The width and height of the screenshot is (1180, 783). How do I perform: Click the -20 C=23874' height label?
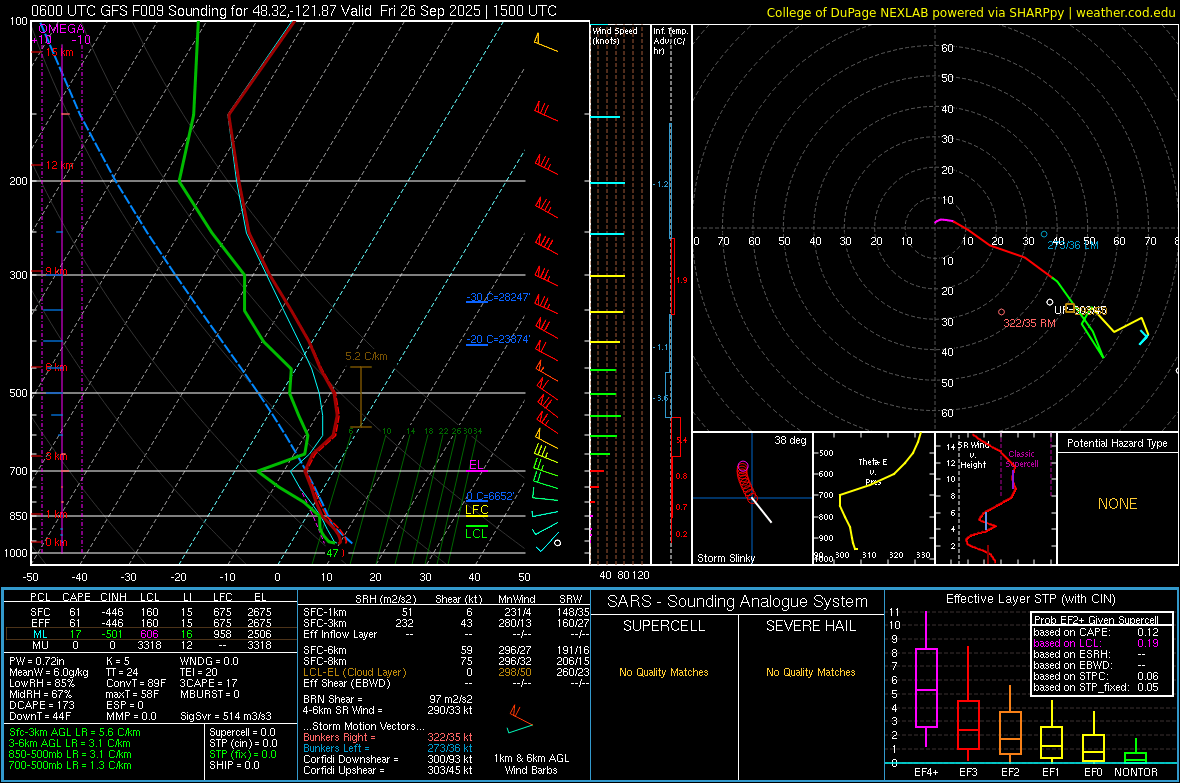click(x=498, y=340)
